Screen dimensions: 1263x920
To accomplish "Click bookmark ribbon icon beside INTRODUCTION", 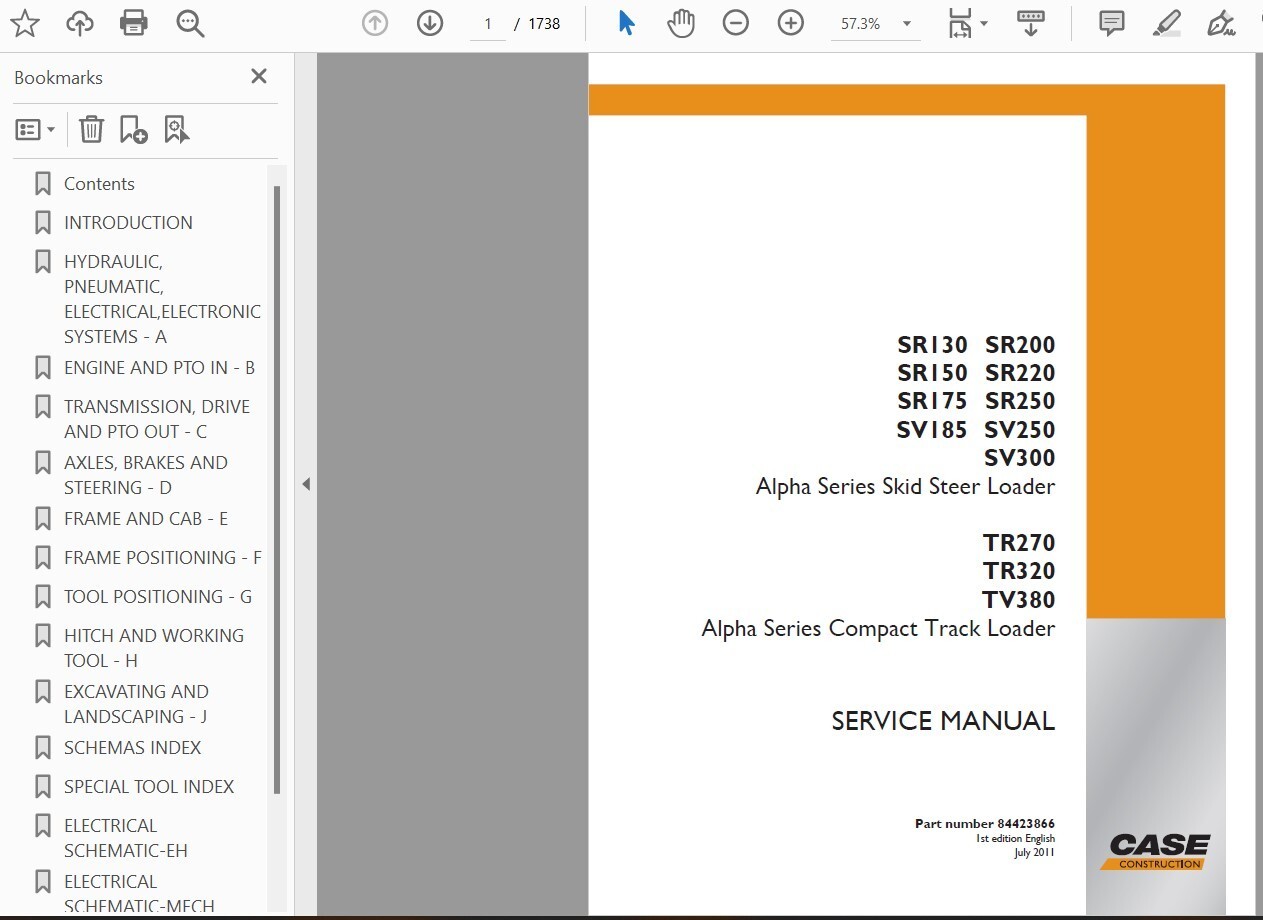I will pyautogui.click(x=42, y=222).
